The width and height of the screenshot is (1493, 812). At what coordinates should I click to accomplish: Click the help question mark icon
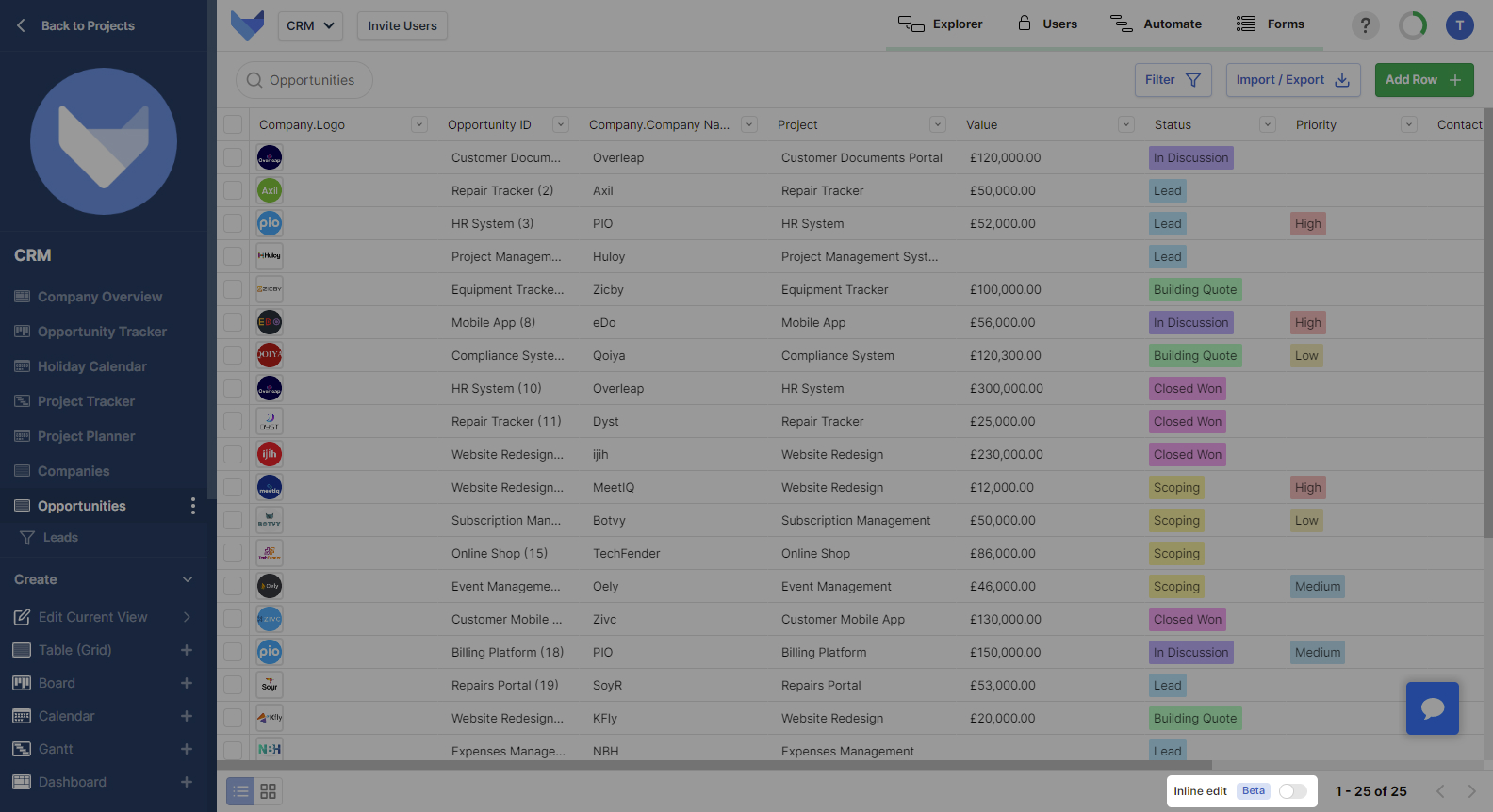coord(1365,25)
